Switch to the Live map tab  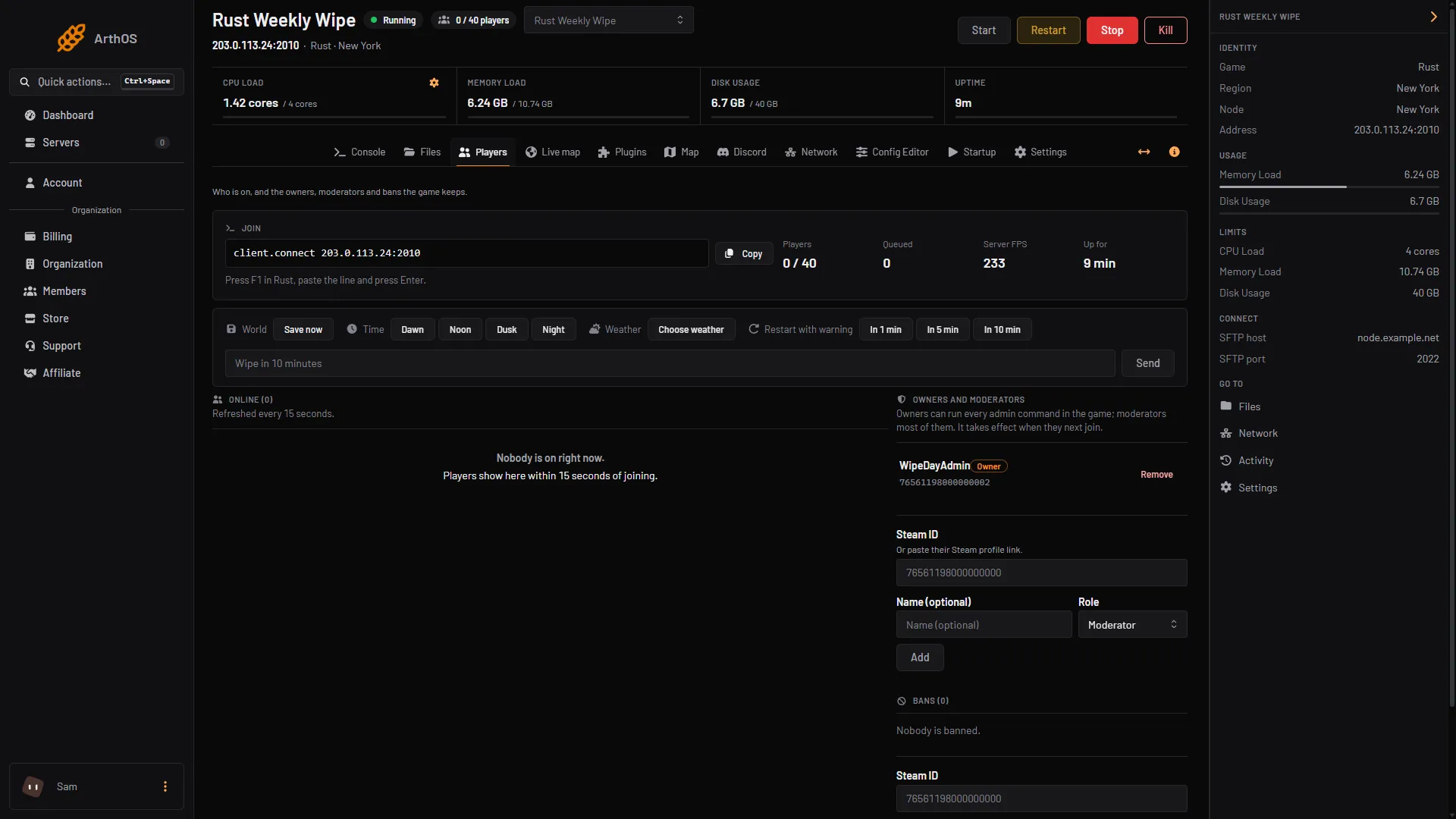point(552,152)
